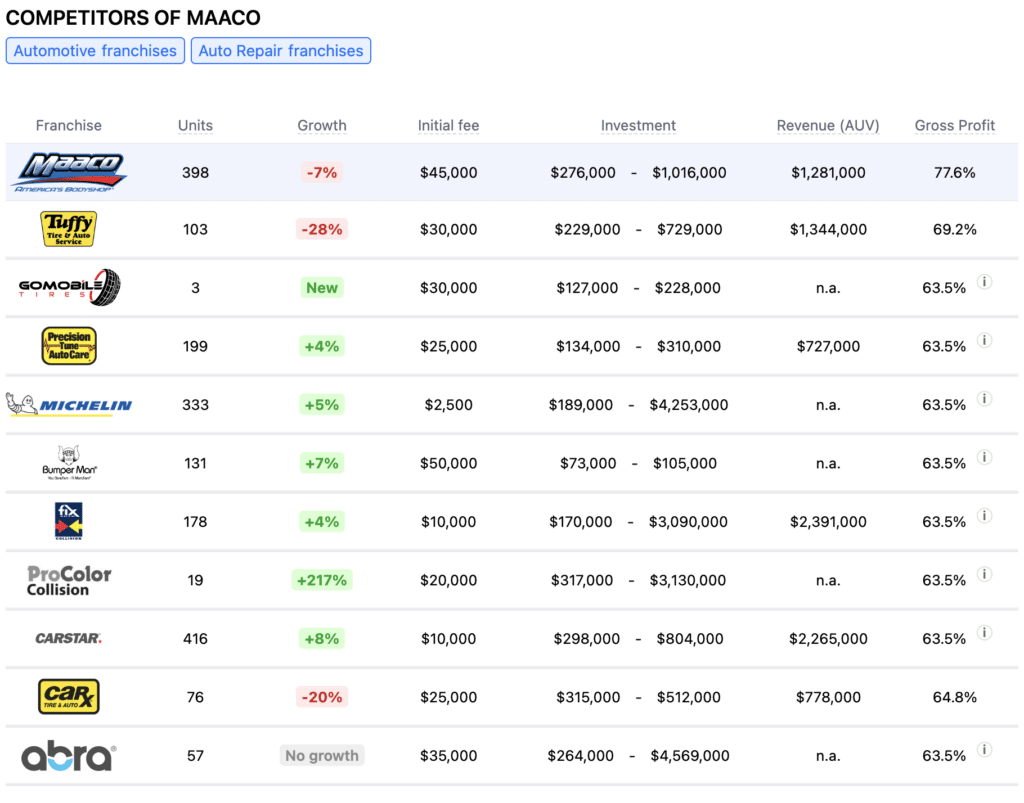This screenshot has width=1024, height=803.
Task: Click info icon in Fix Auto row
Action: point(984,516)
